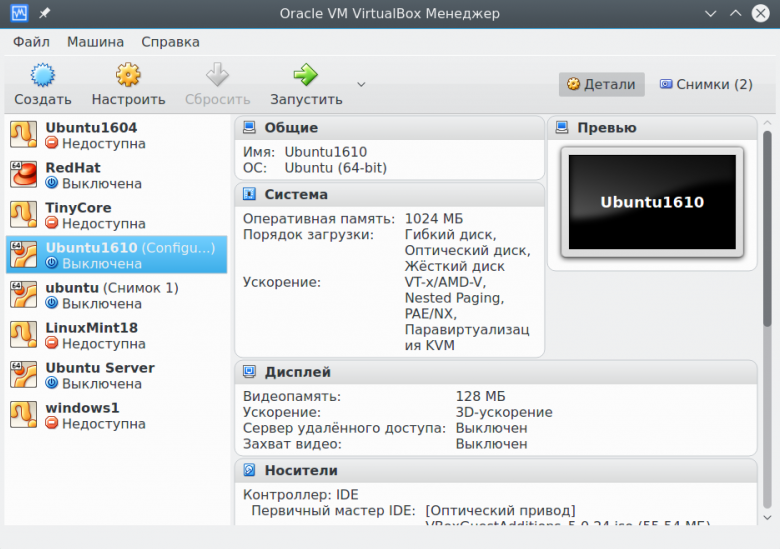Click the Ubuntu1610 64-bit OS icon
This screenshot has height=549, width=780.
(23, 255)
